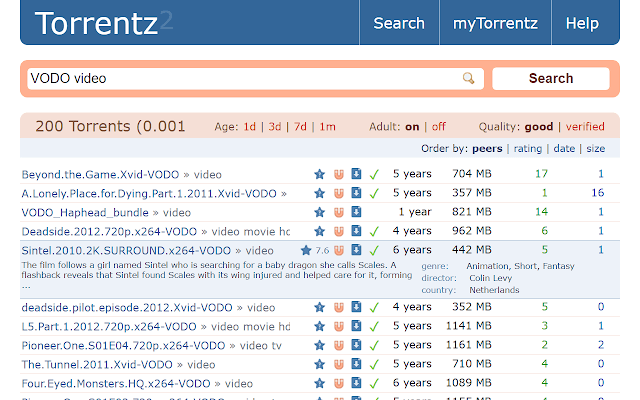Order results by size
The image size is (640, 400).
596,149
